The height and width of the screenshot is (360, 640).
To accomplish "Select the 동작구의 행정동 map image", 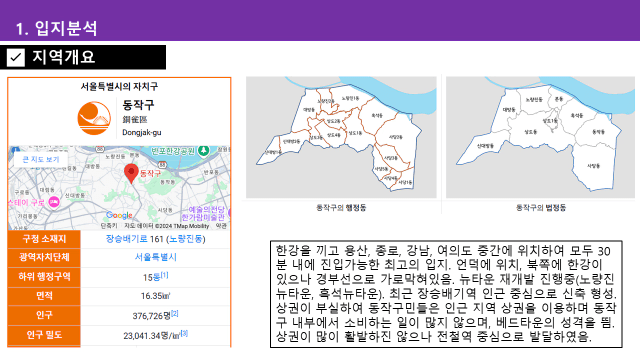I will [341, 137].
